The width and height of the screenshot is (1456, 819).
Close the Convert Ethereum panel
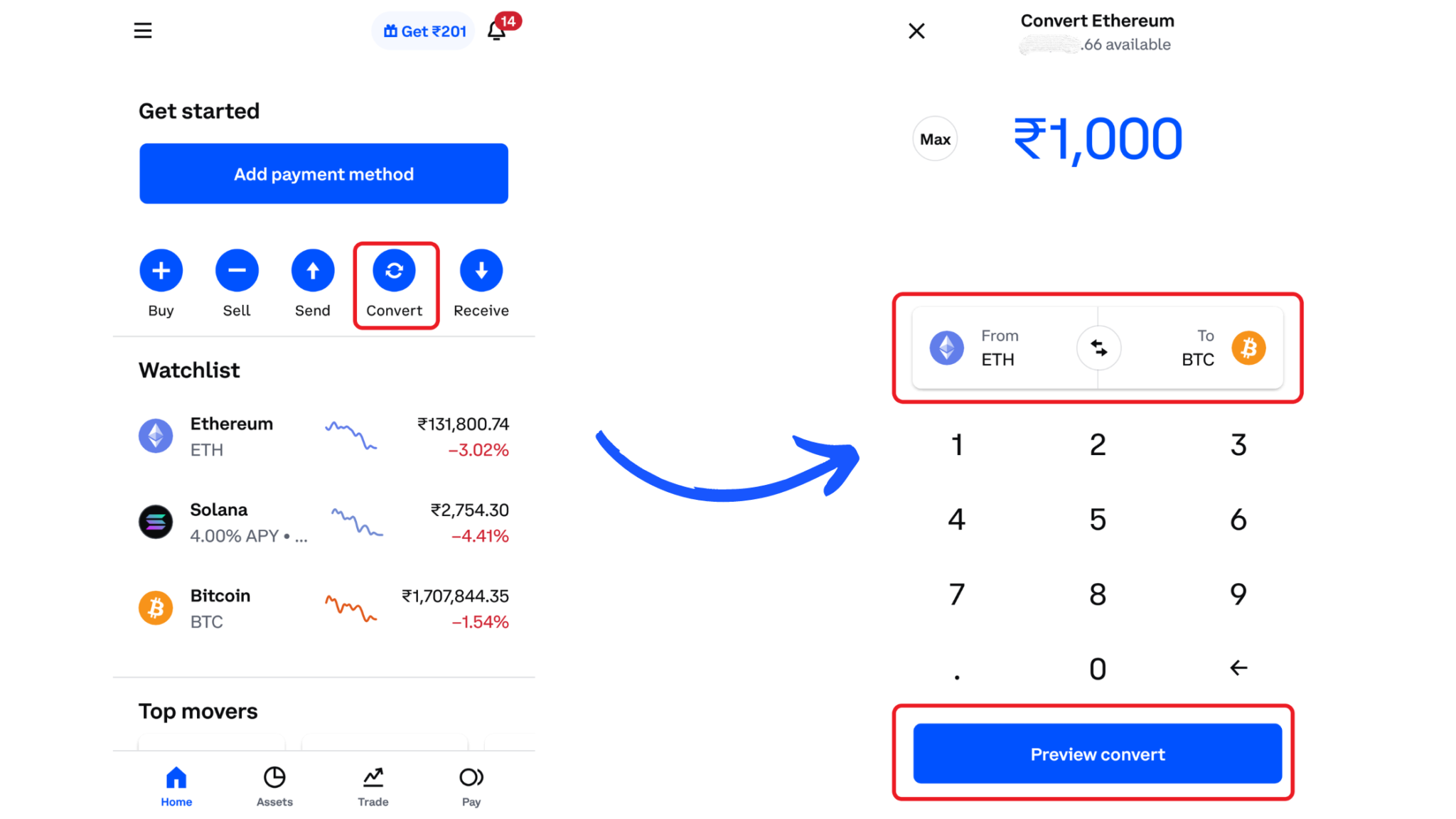pos(917,30)
